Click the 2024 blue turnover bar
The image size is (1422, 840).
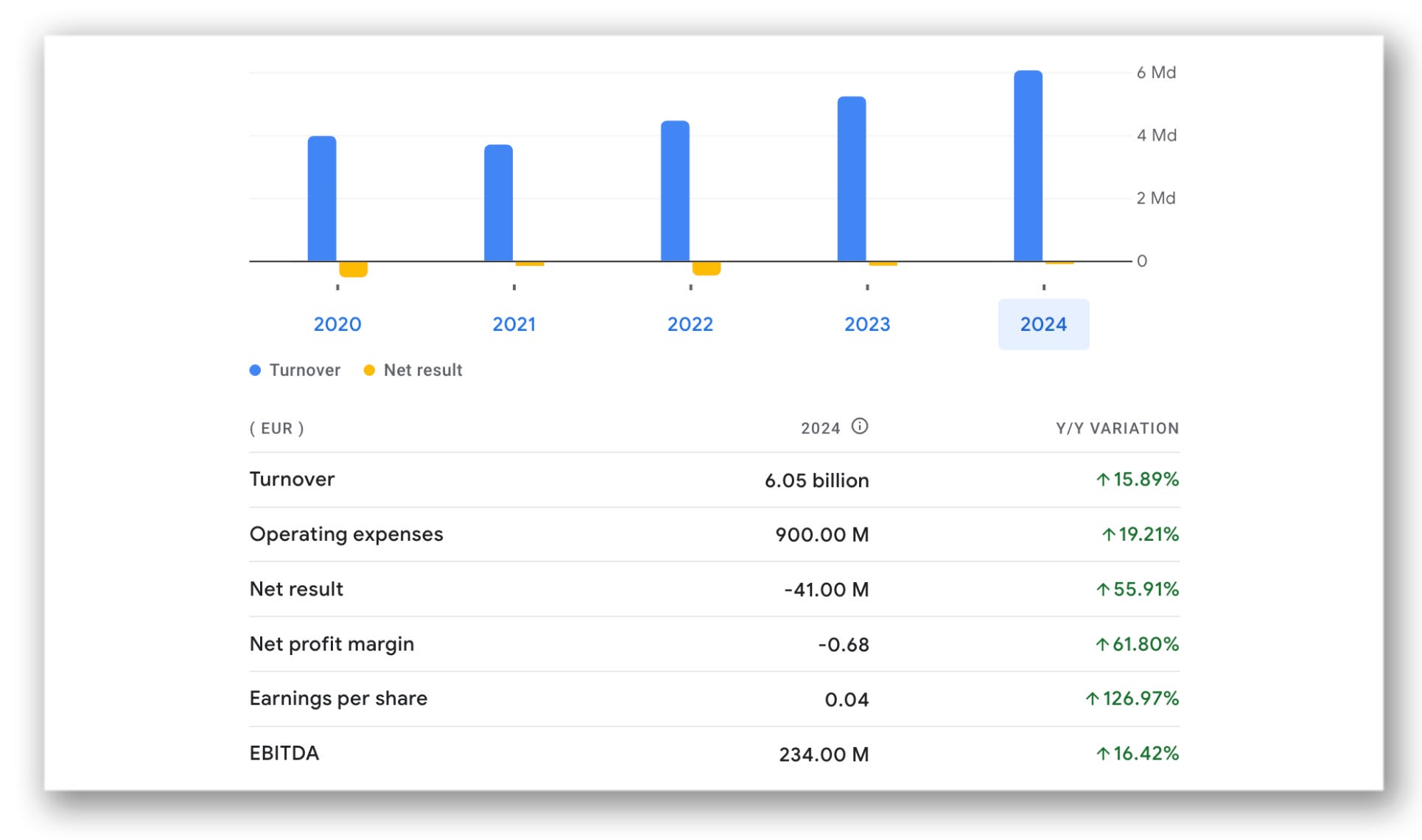point(1028,166)
